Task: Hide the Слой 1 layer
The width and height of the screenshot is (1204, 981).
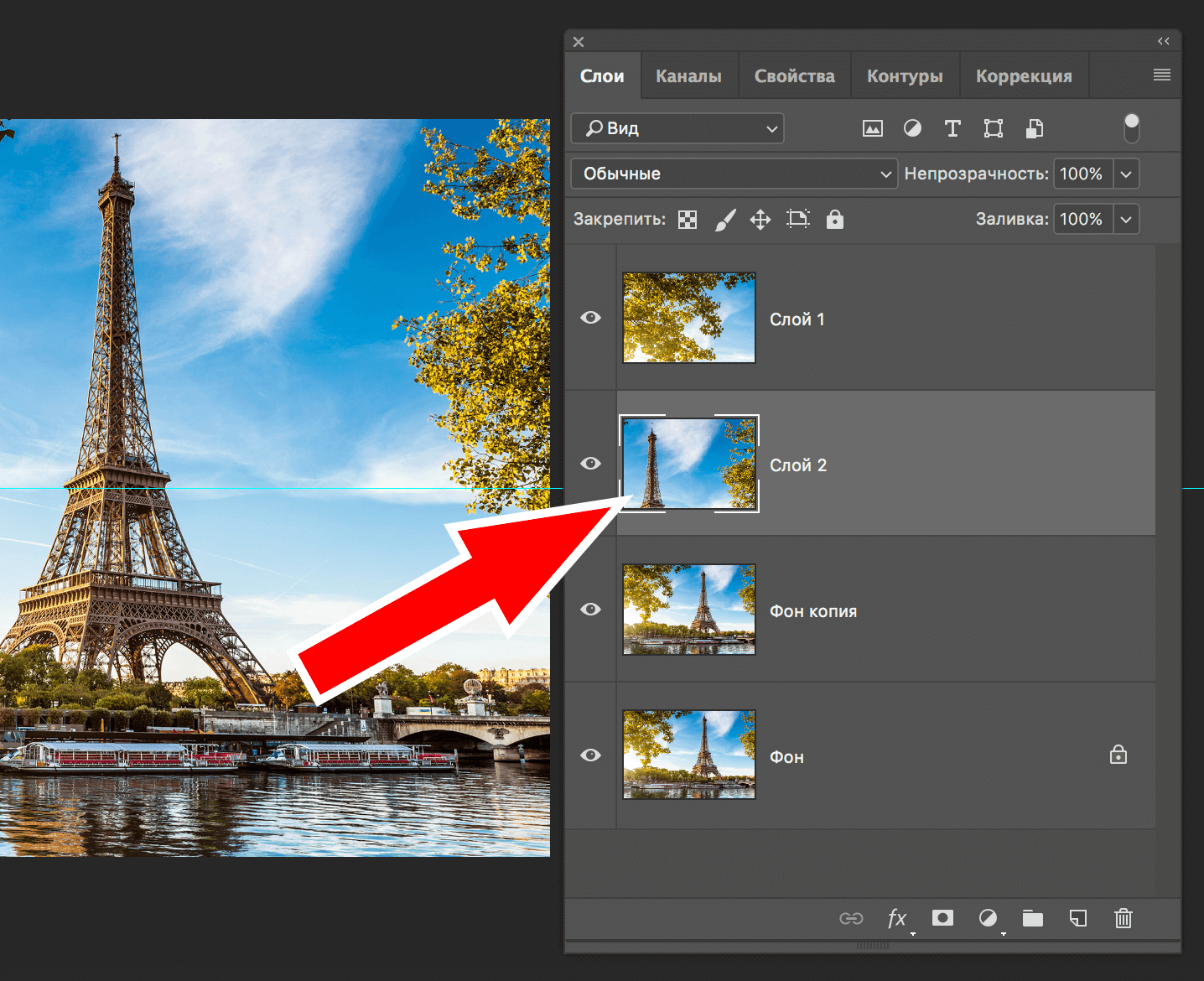Action: pyautogui.click(x=591, y=318)
